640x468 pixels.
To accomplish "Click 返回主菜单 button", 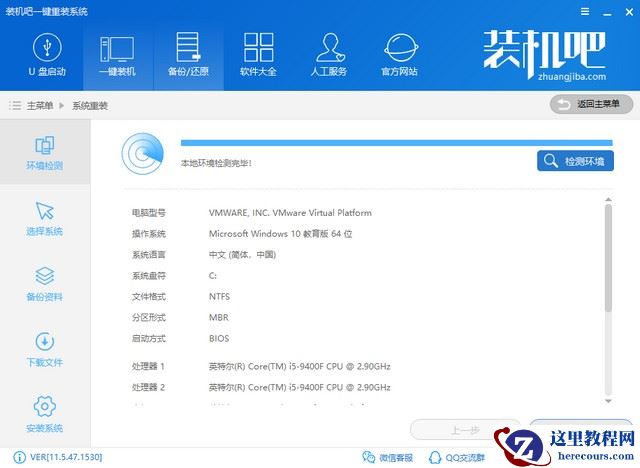I will click(x=591, y=104).
